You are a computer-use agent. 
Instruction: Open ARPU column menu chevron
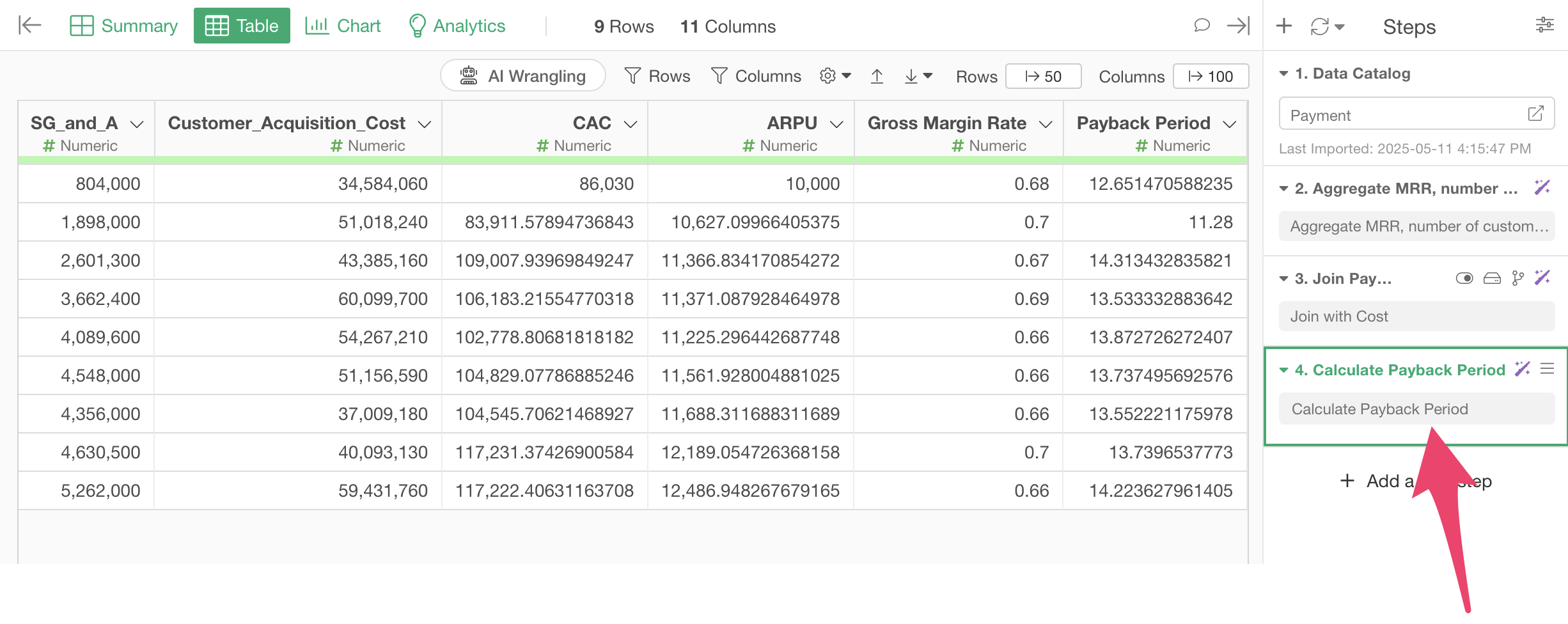pos(836,124)
